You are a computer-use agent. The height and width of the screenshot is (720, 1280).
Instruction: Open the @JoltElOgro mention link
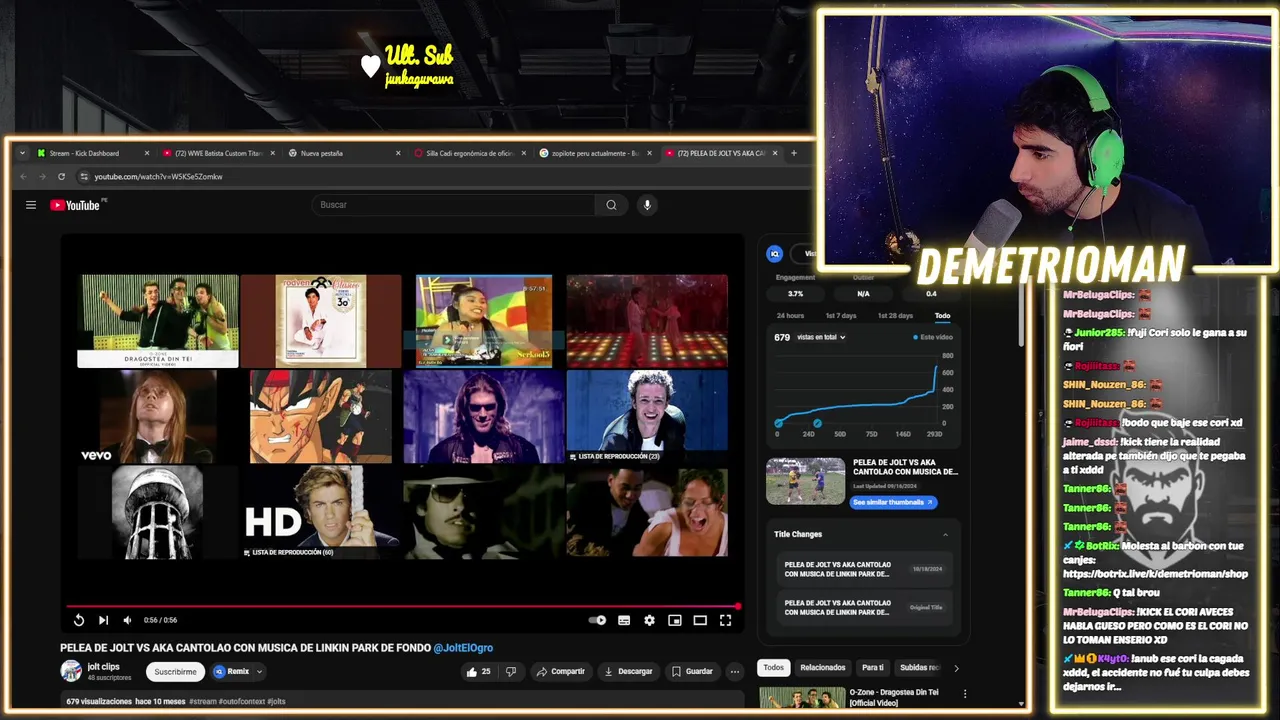[x=463, y=648]
